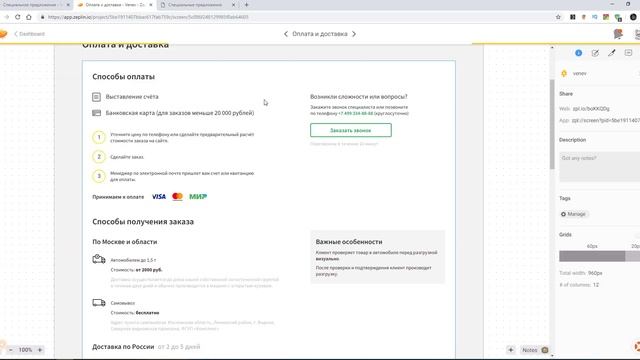Screen dimensions: 640x360
Task: Click the Mastercard logo
Action: (x=178, y=197)
